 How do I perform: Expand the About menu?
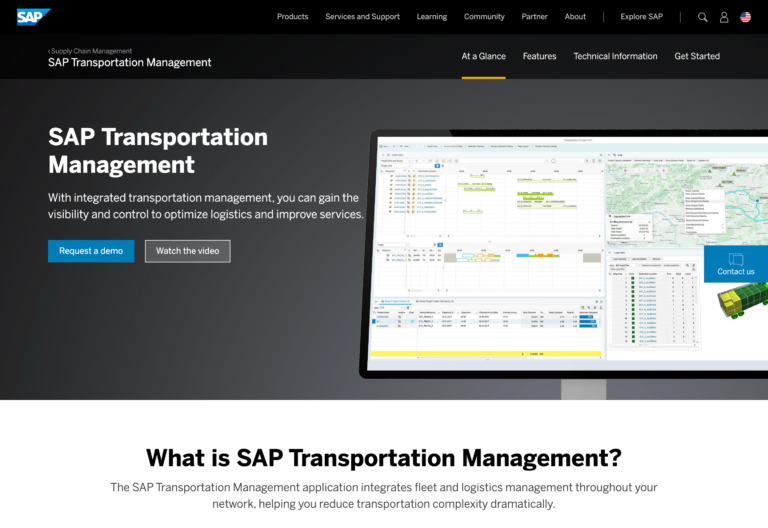(x=575, y=17)
